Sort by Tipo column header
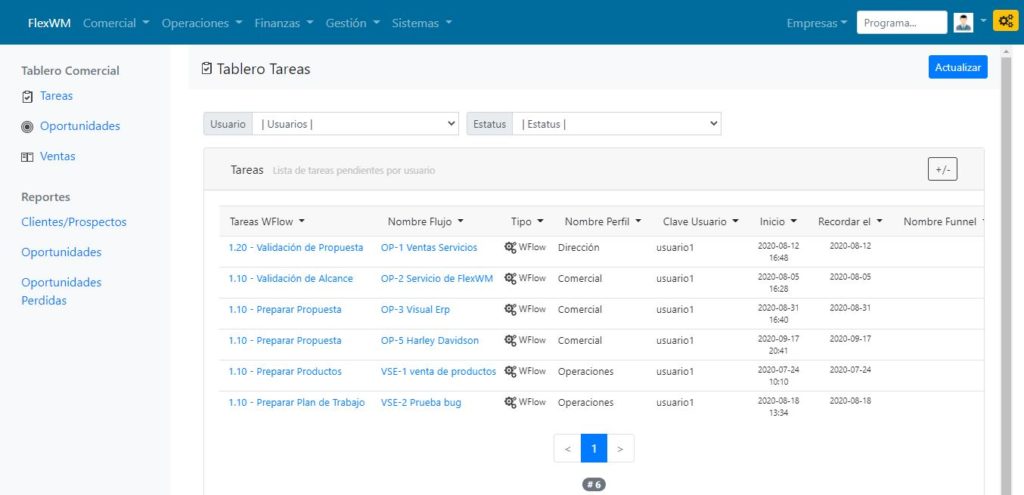The image size is (1024, 495). (x=527, y=221)
